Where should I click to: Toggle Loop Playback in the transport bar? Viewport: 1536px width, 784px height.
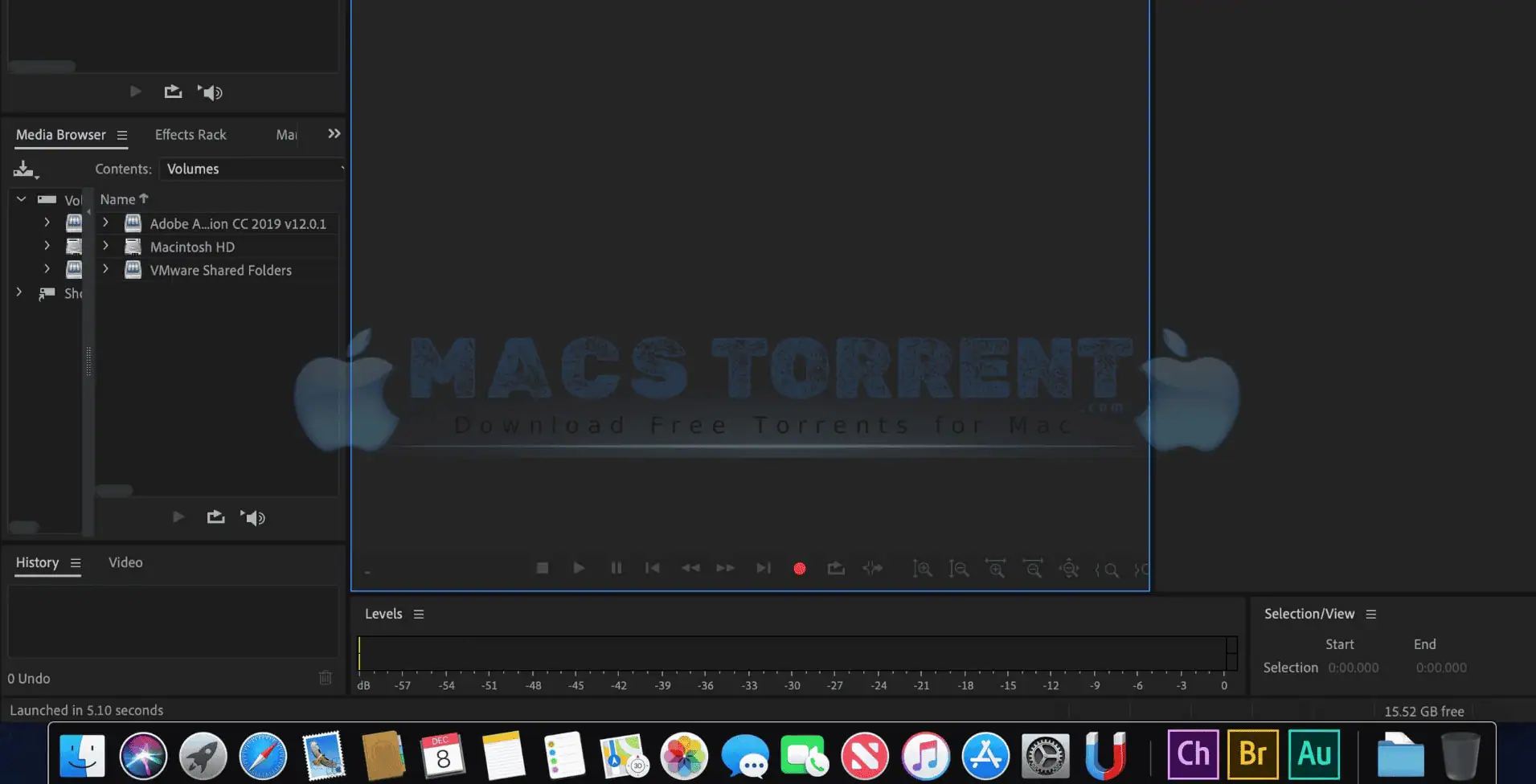tap(836, 568)
